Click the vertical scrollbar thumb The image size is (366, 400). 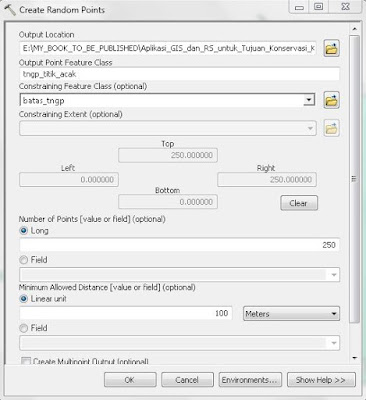[354, 179]
